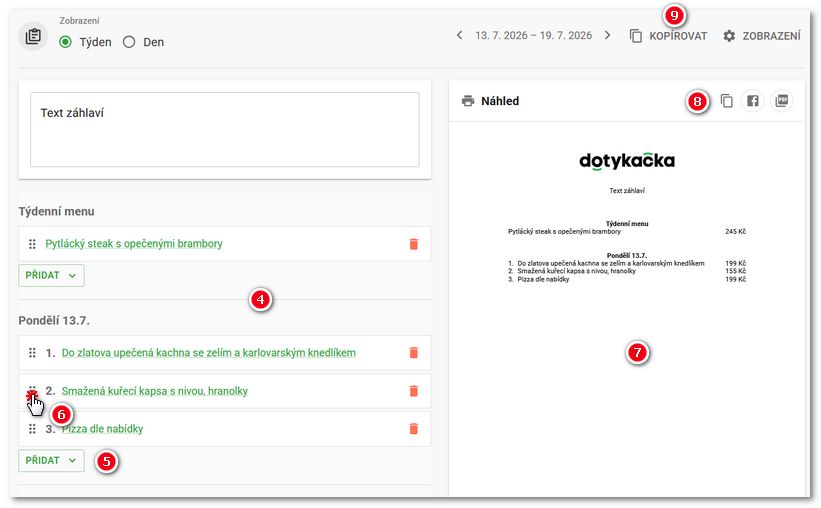Click the menu clipboard icon at top left
Viewport: 821px width, 508px height.
click(33, 36)
